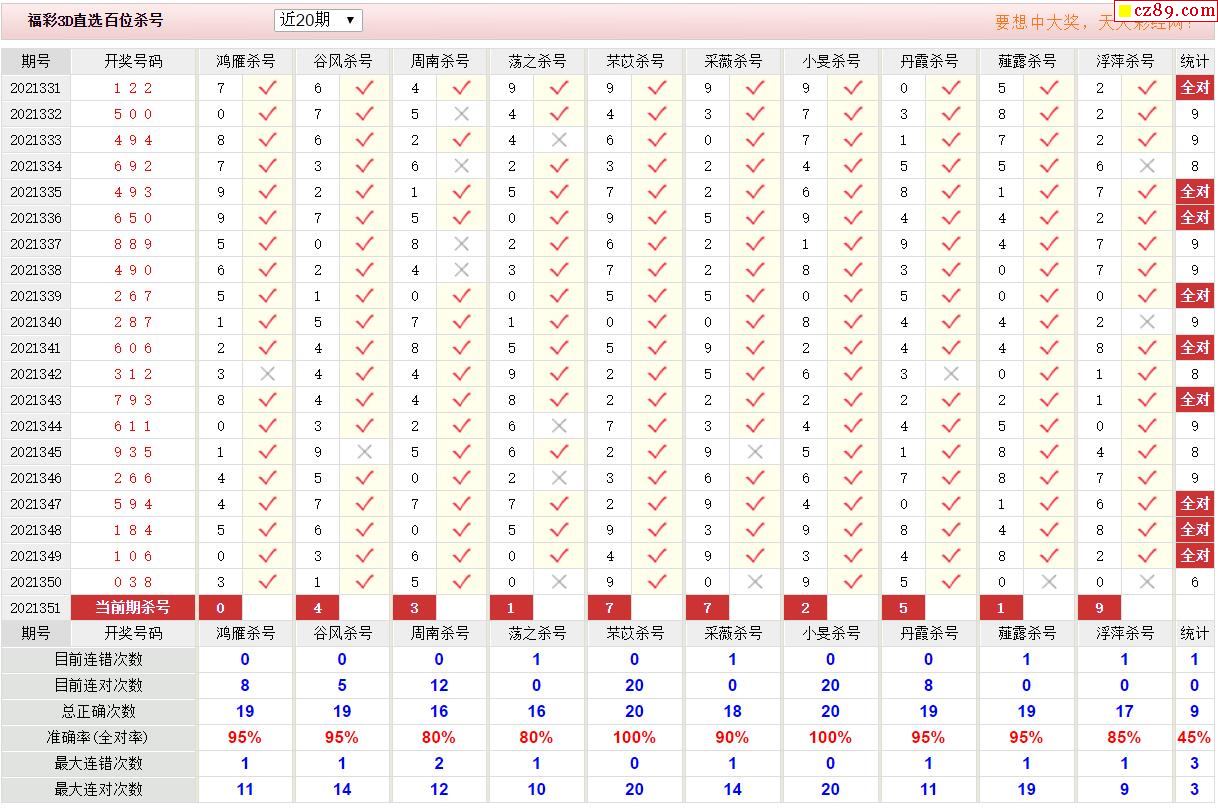
Task: Click X mark for 丹霞杀号 in period 2021342
Action: [951, 374]
